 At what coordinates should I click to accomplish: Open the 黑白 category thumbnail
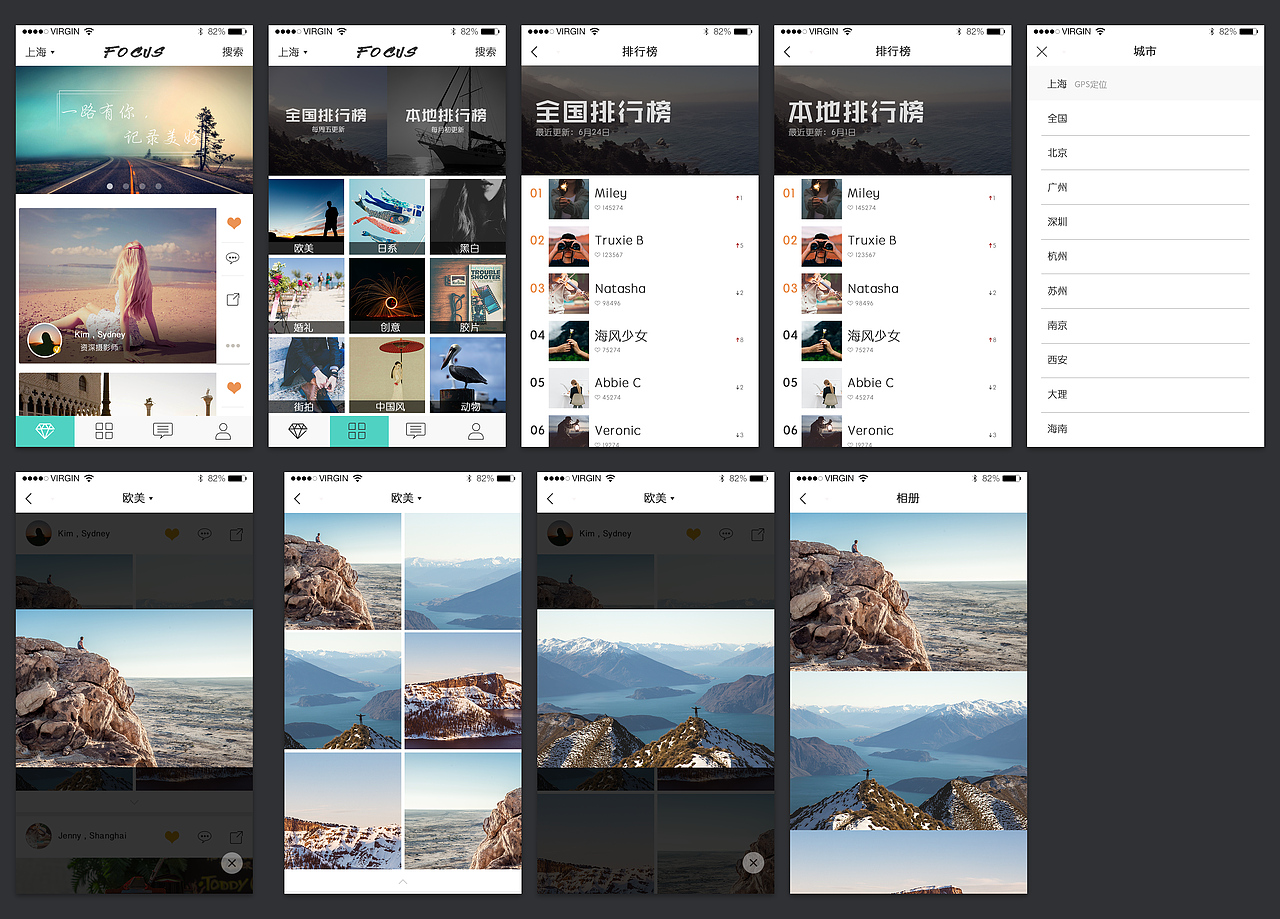pos(468,217)
